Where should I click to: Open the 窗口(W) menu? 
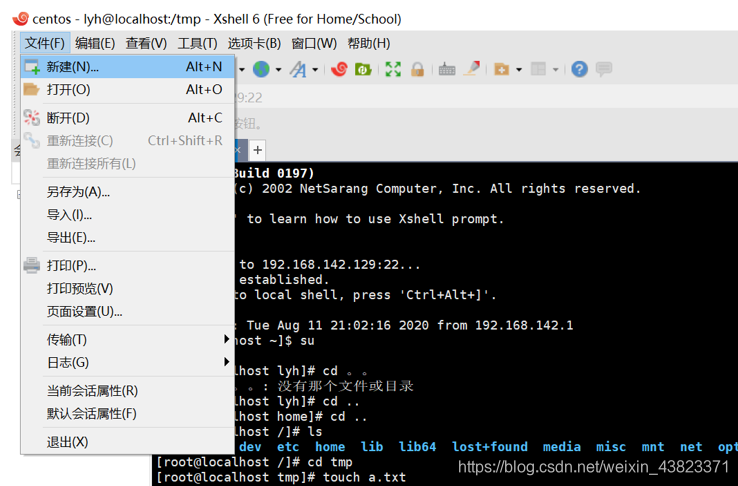point(314,43)
